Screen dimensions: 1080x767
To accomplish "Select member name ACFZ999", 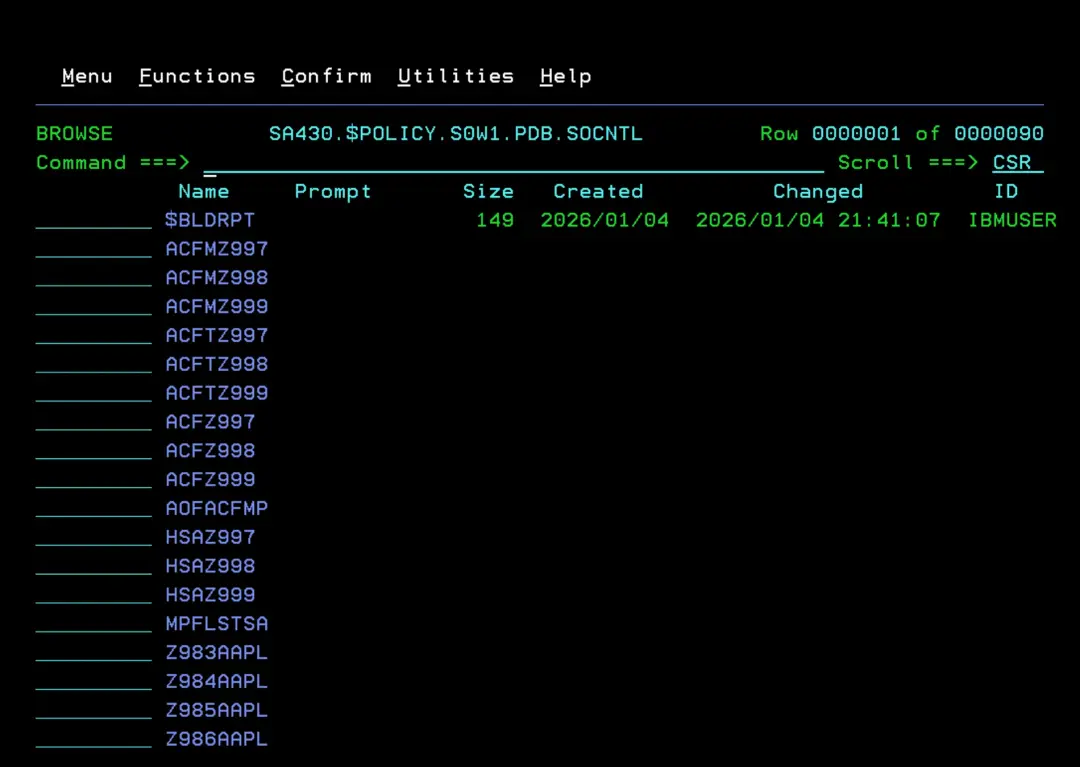I will [x=210, y=480].
